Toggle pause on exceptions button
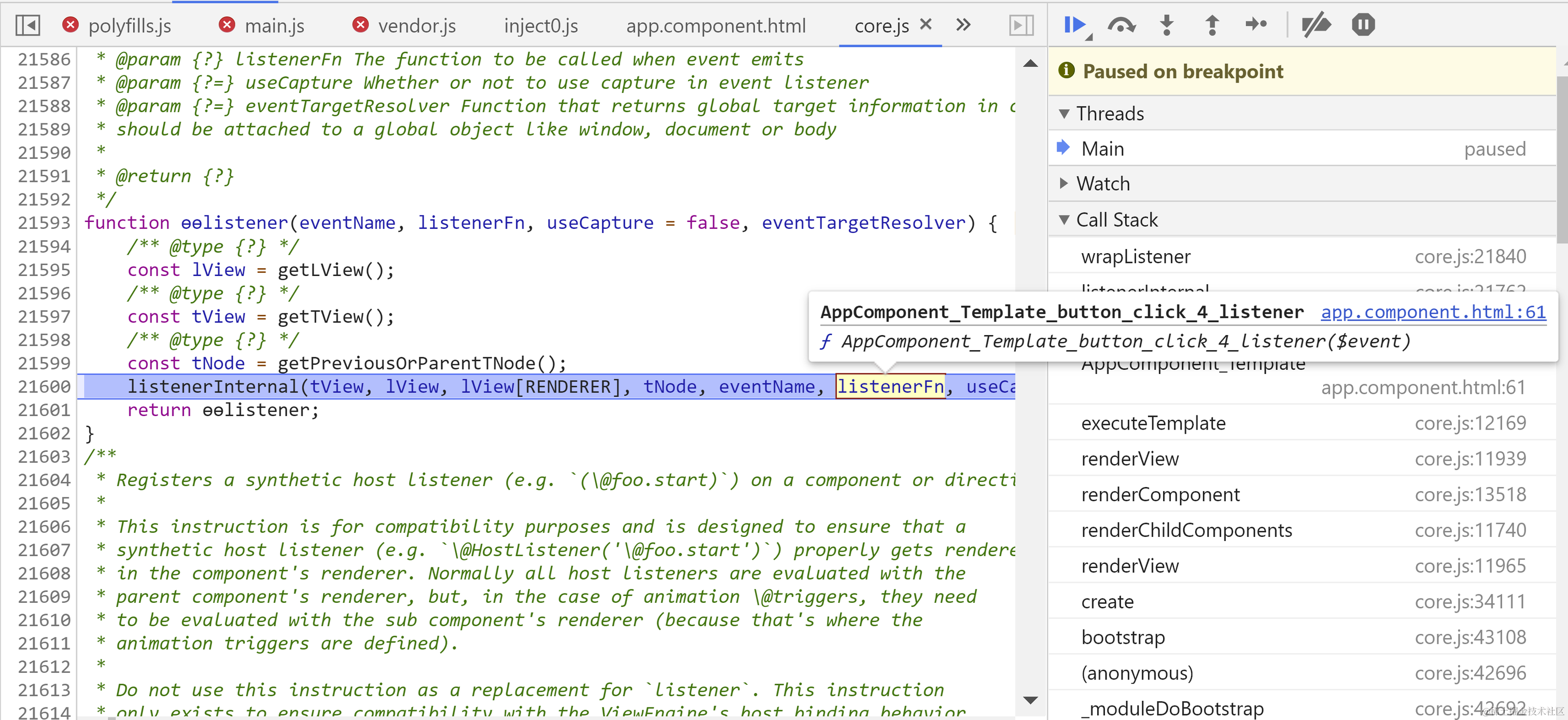 [x=1363, y=25]
